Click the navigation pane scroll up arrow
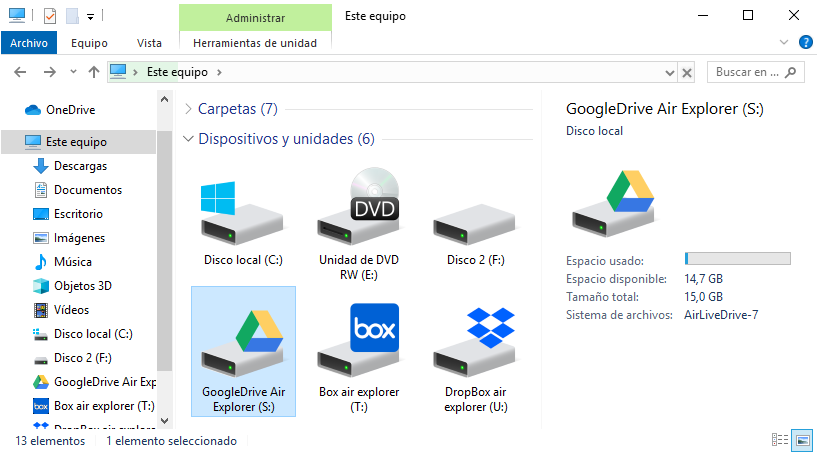 tap(164, 99)
